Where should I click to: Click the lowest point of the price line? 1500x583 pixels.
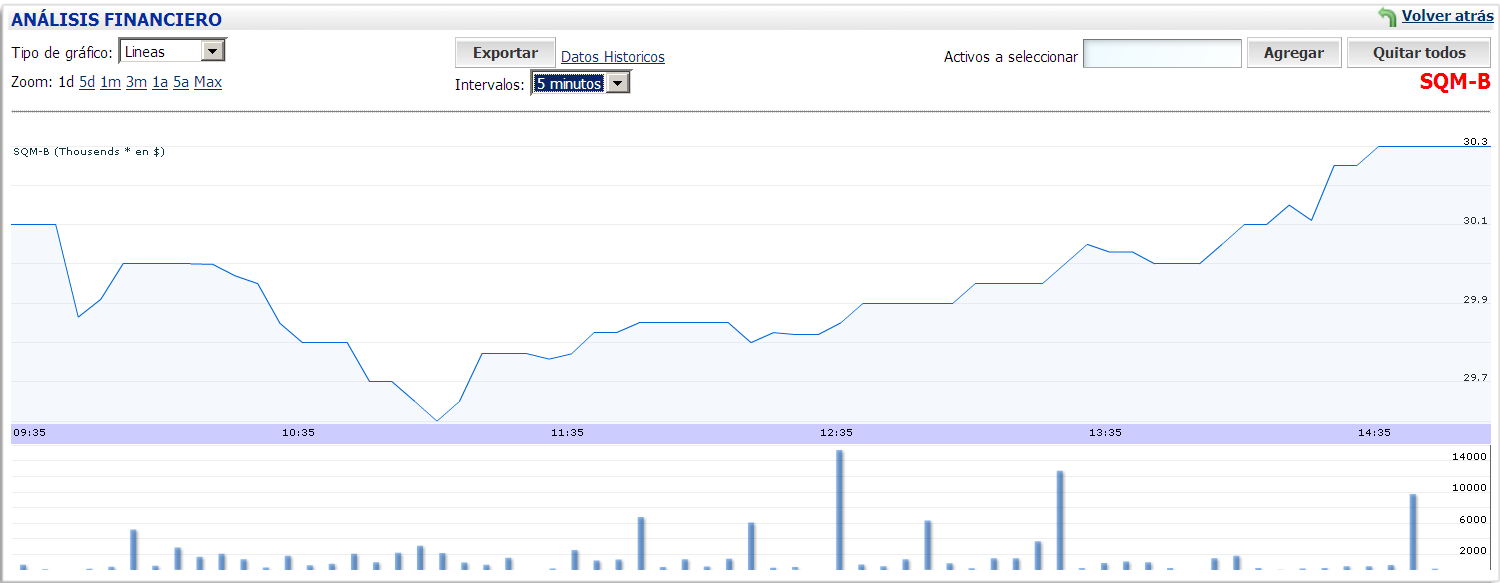[437, 420]
